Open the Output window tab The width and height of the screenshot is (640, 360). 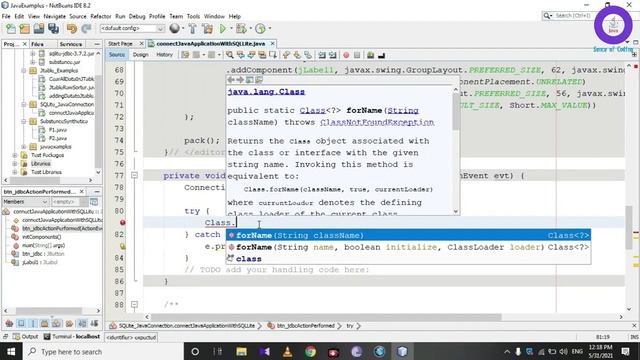26,337
